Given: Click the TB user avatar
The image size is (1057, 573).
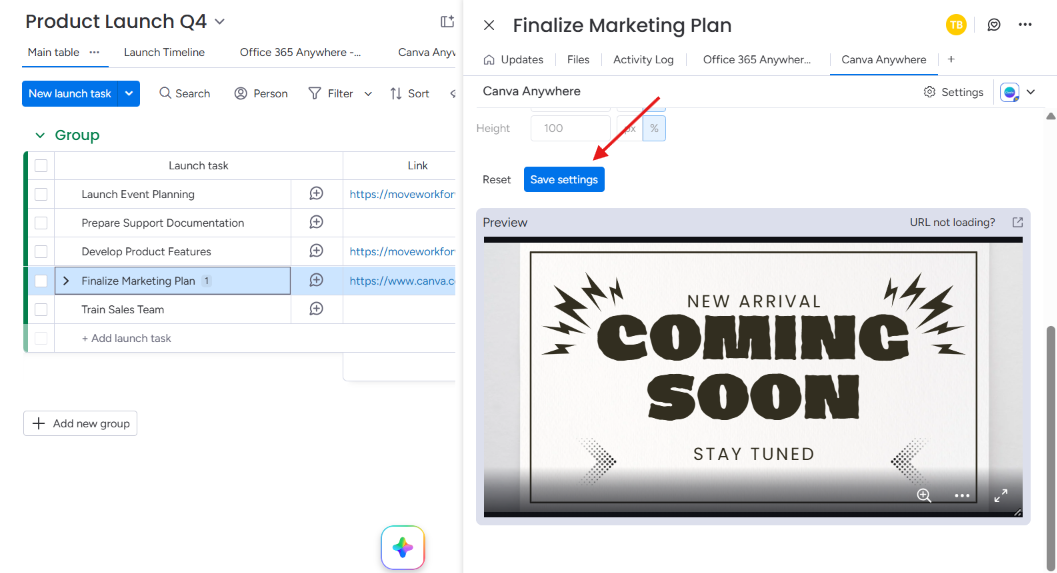Looking at the screenshot, I should pyautogui.click(x=956, y=25).
